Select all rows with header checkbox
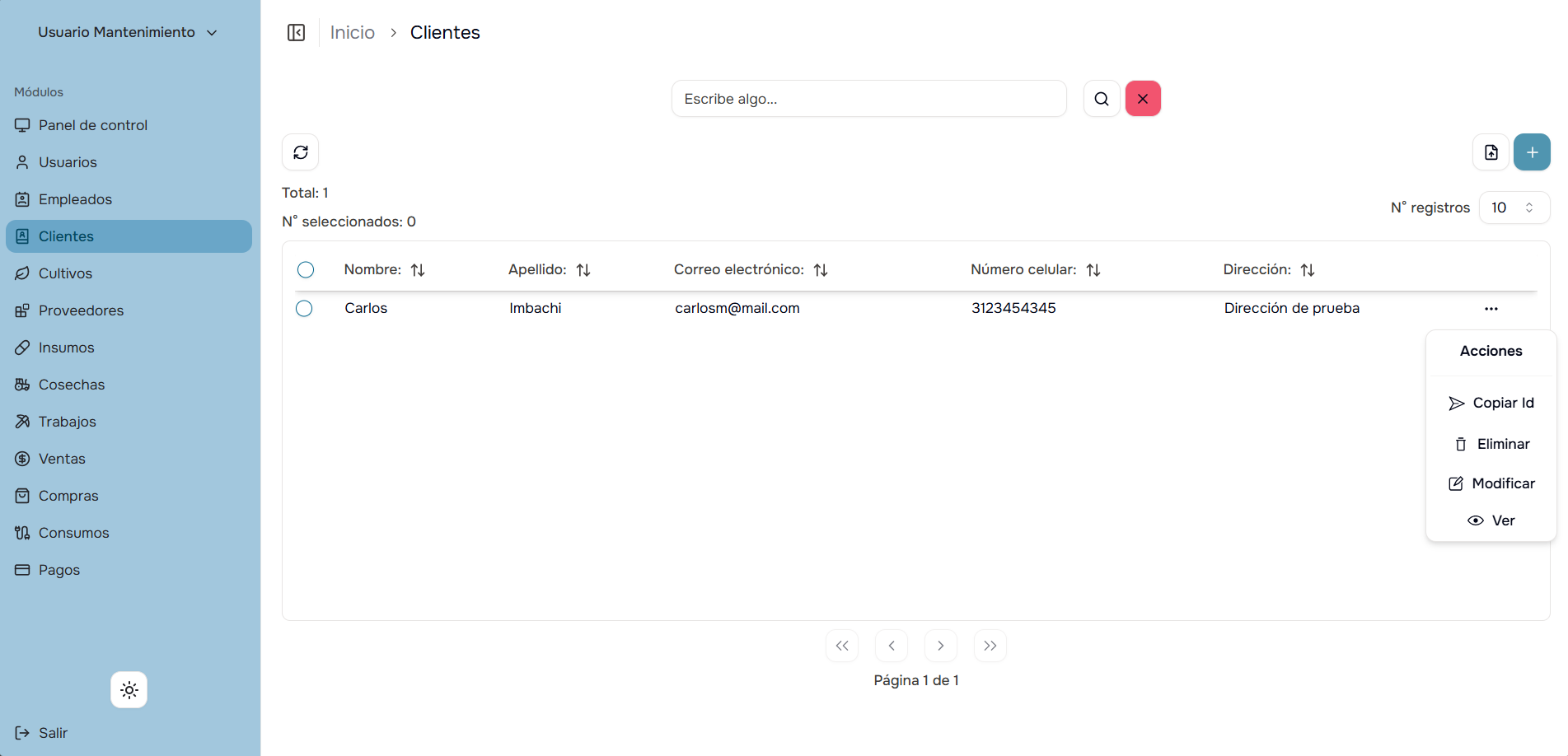This screenshot has width=1568, height=756. pyautogui.click(x=306, y=269)
